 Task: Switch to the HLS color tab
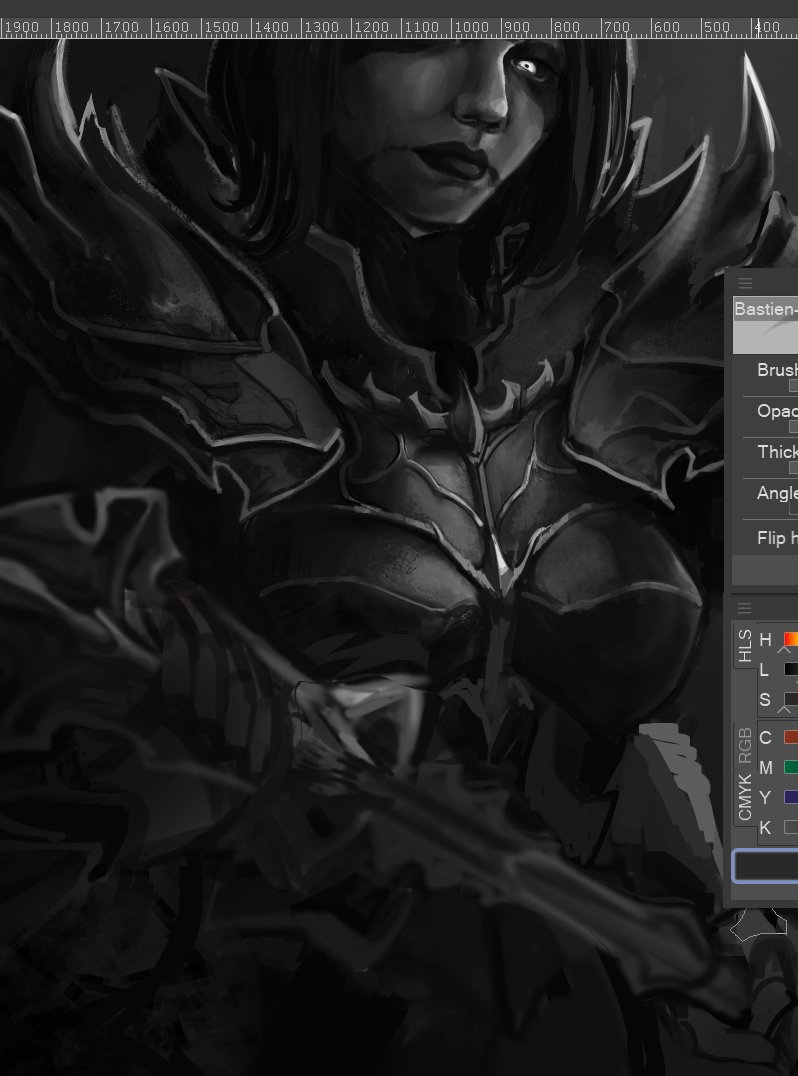[745, 646]
